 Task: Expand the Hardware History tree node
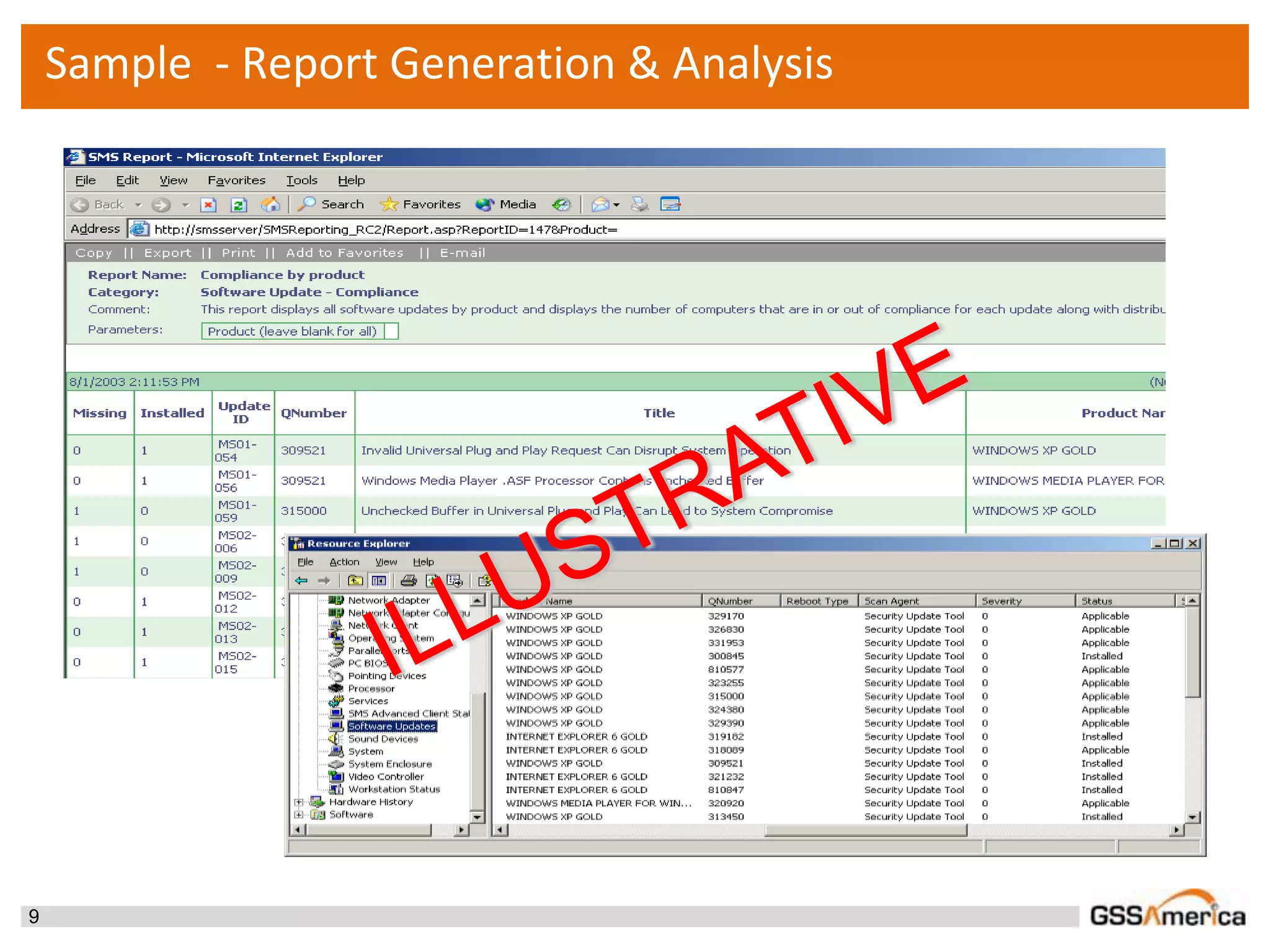tap(299, 802)
